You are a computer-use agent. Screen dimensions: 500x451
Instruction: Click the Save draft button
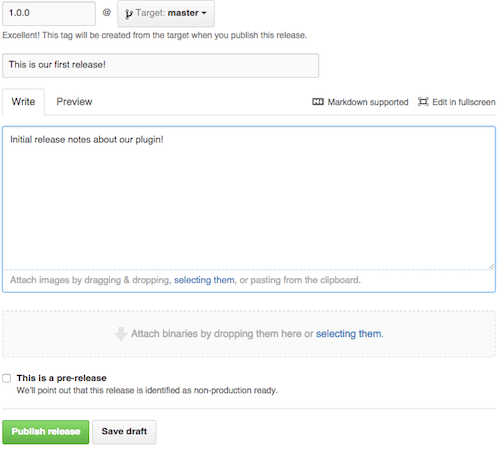pyautogui.click(x=124, y=432)
